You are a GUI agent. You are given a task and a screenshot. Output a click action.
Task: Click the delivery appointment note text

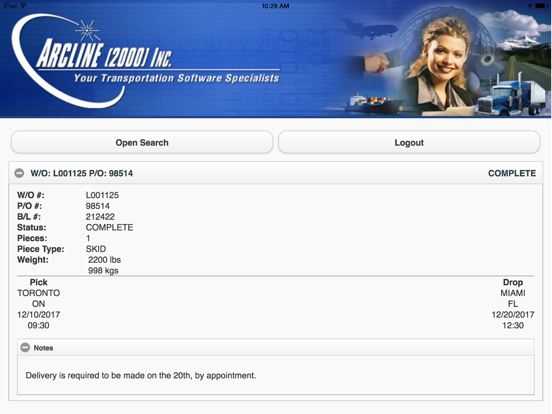(x=141, y=376)
